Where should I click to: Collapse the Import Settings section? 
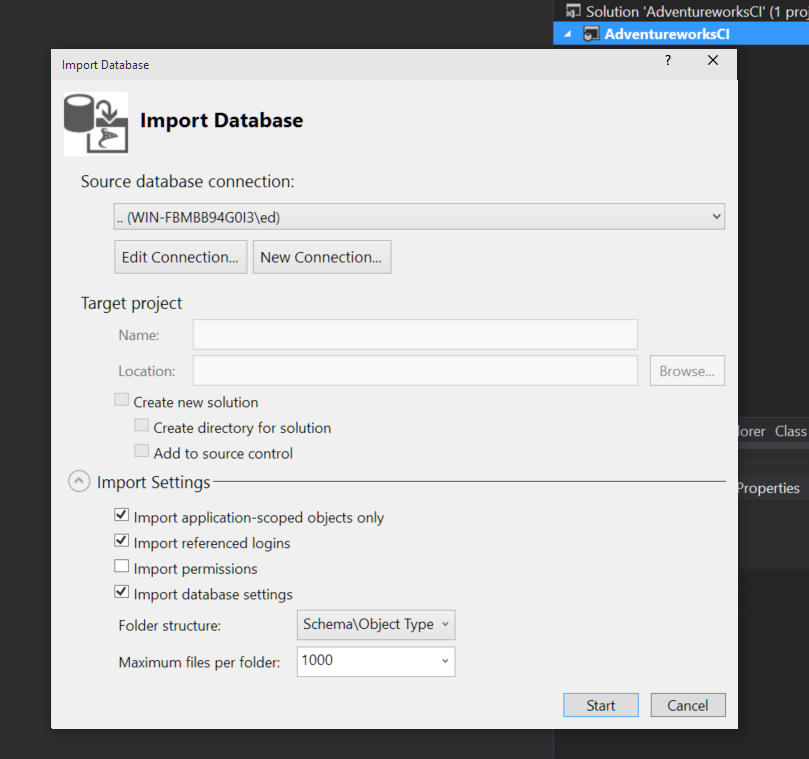pos(79,481)
